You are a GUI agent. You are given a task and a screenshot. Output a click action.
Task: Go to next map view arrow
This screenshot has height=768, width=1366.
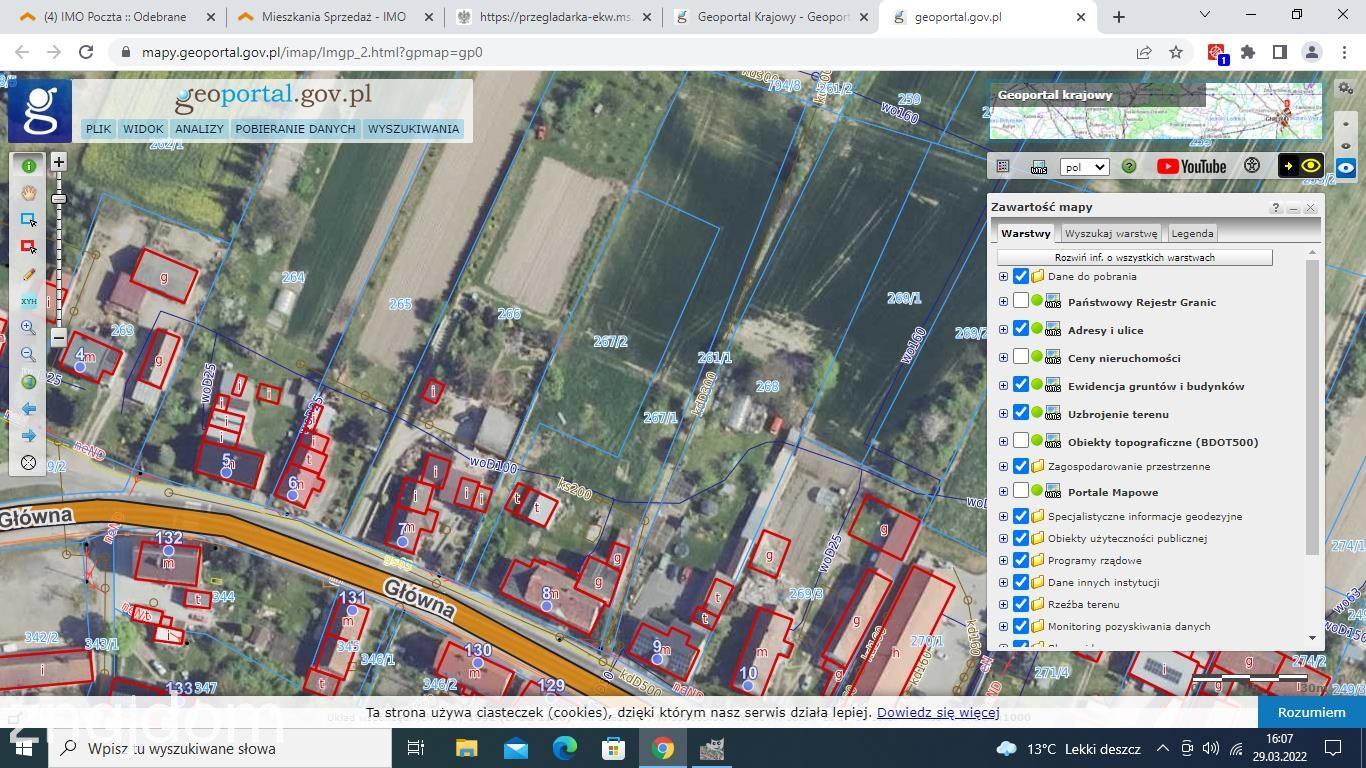pos(28,436)
